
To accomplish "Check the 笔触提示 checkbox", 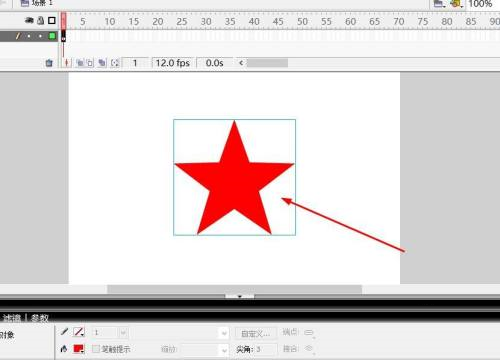I will [x=96, y=349].
